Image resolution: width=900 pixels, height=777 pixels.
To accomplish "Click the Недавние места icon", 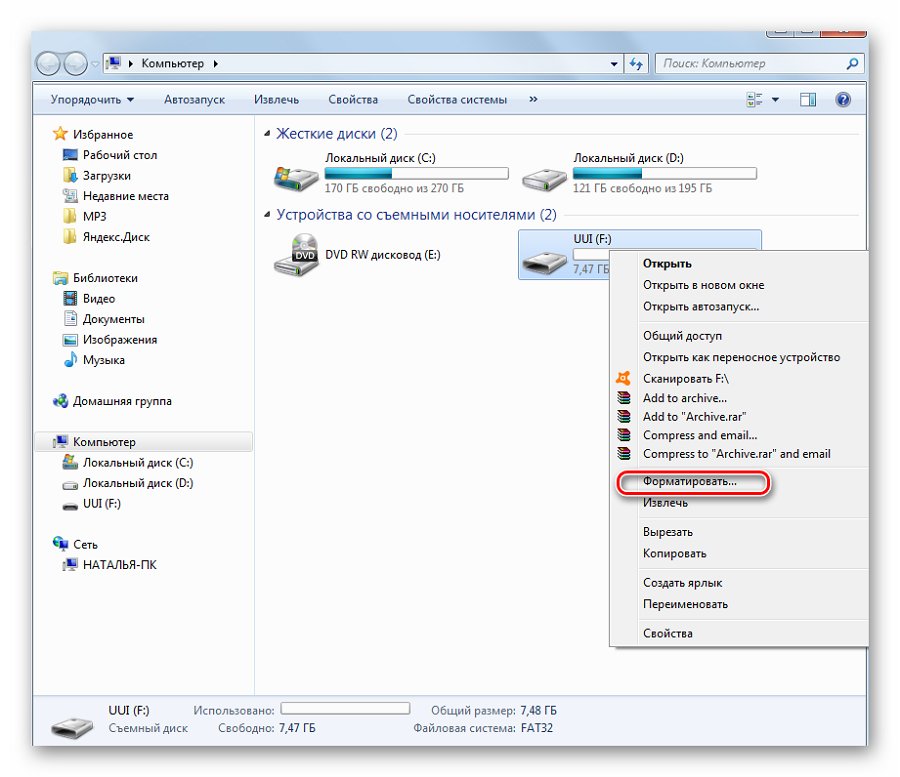I will tap(70, 196).
